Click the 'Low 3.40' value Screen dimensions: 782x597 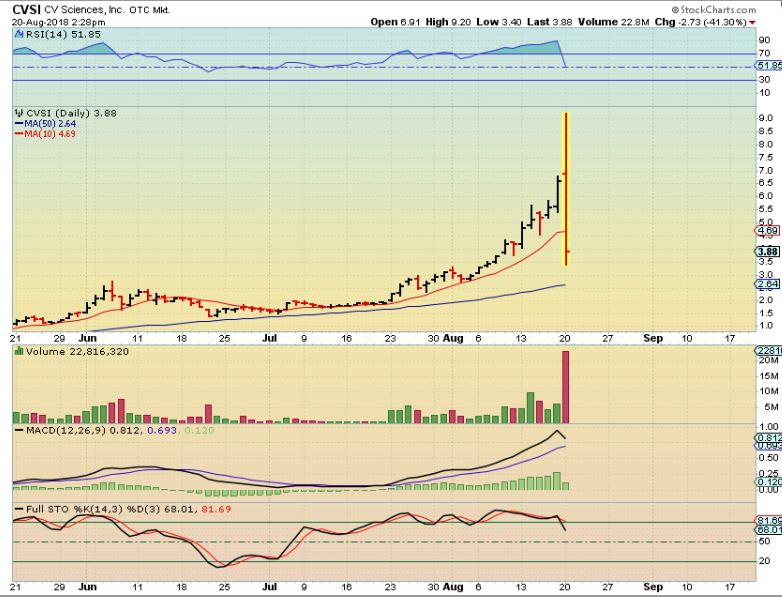point(499,22)
